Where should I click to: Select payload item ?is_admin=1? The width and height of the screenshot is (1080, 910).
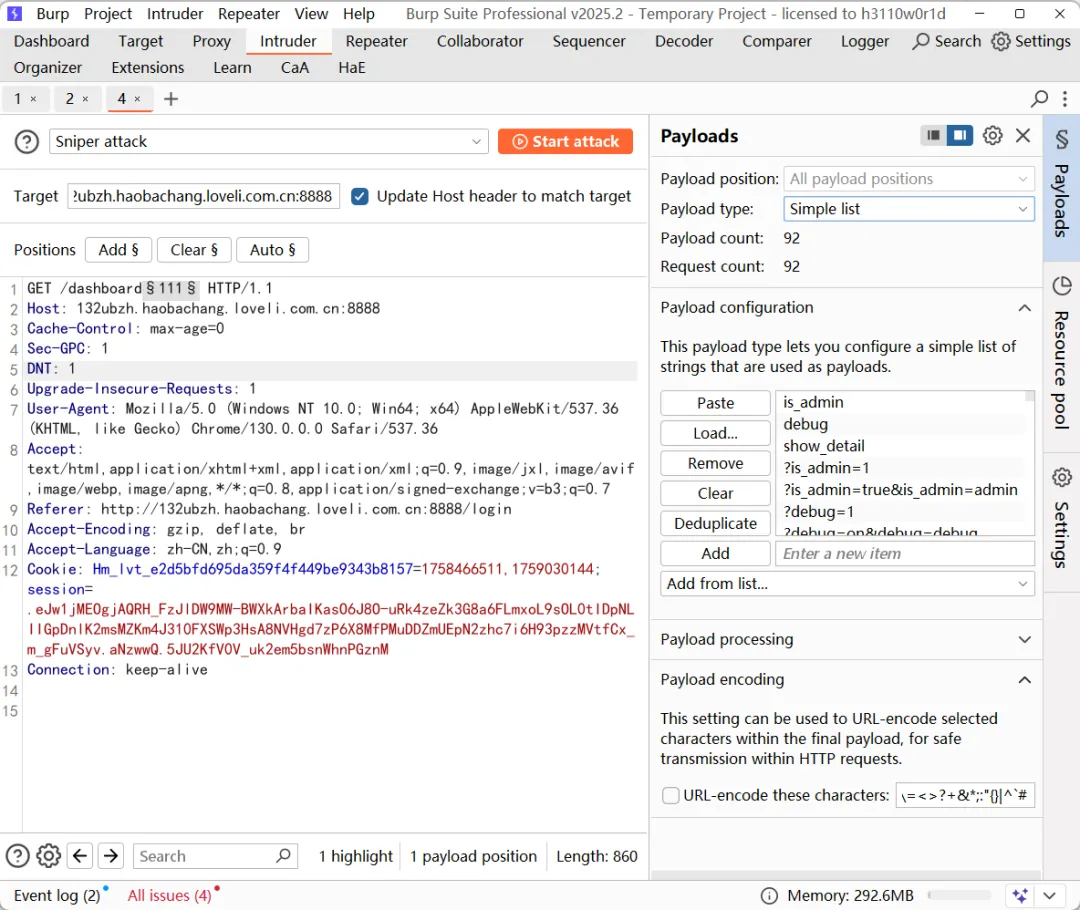coord(826,468)
